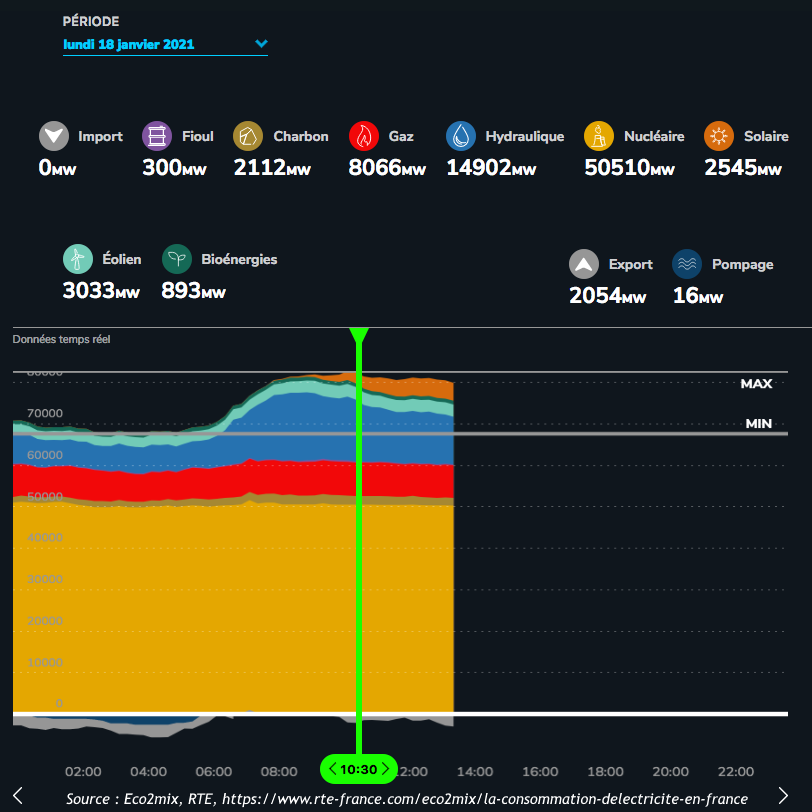Click the Hydraulique water drop icon
Viewport: 812px width, 812px height.
461,136
